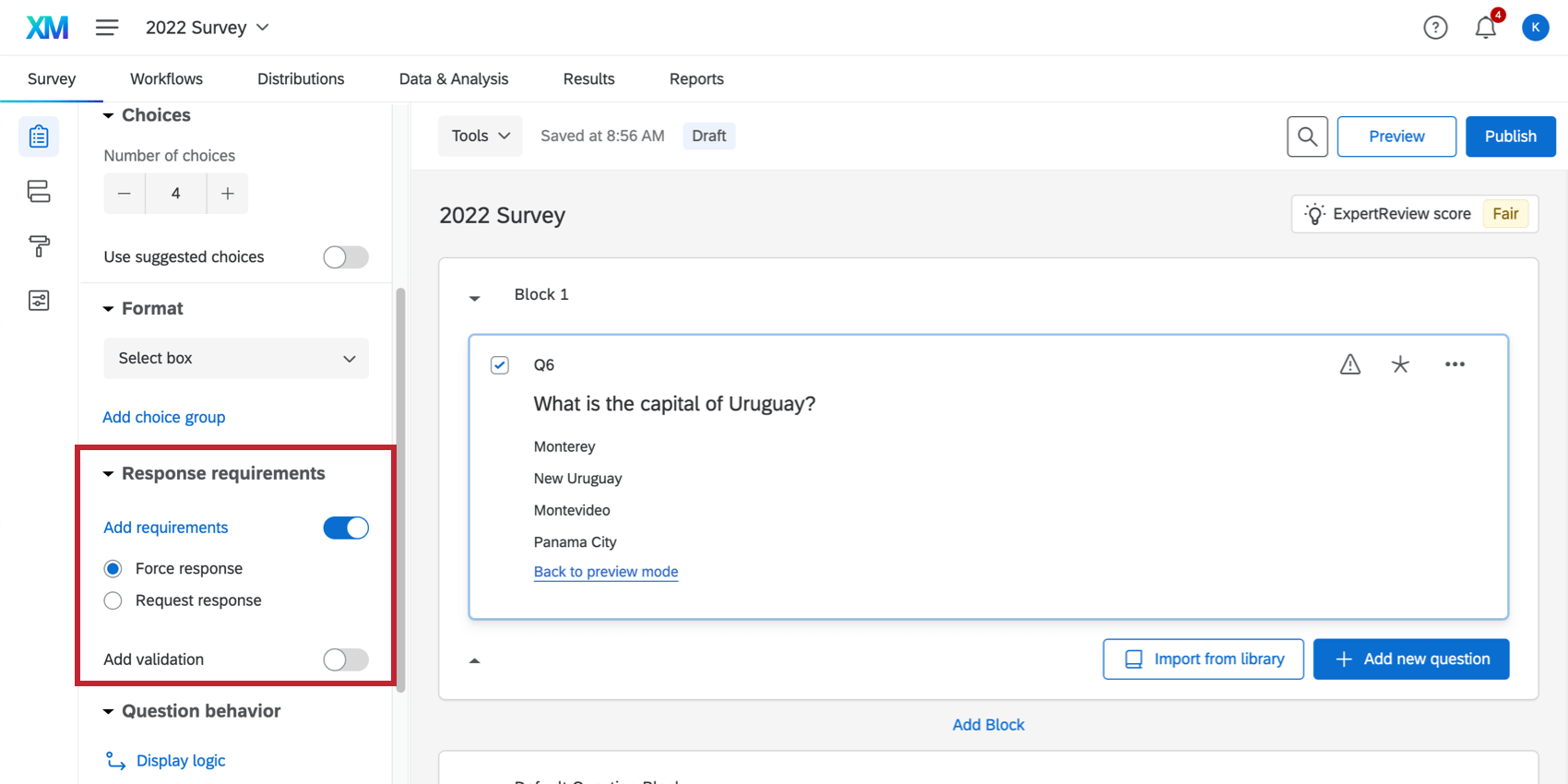Open the Select box format dropdown
This screenshot has height=784, width=1568.
point(236,358)
